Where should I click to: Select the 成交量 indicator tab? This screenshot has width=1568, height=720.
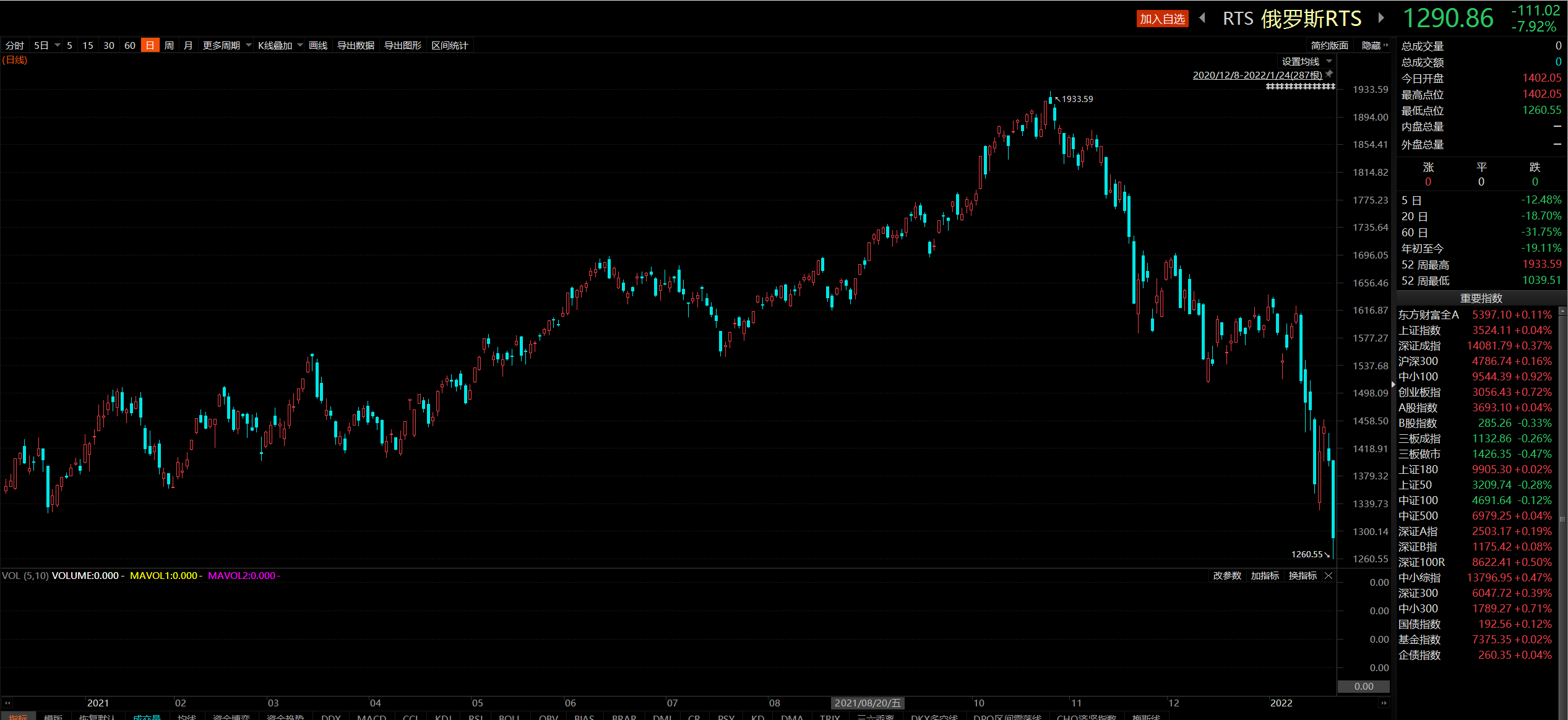click(x=146, y=717)
